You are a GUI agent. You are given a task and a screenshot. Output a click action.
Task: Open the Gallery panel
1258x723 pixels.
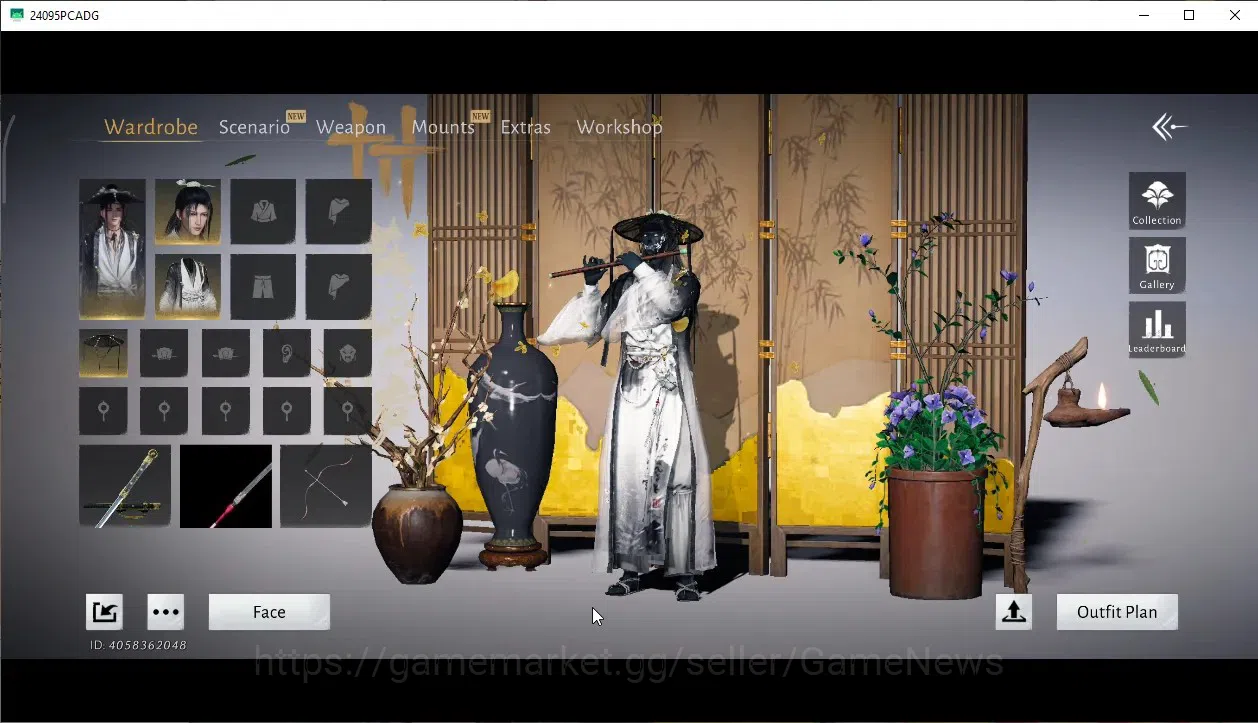(x=1157, y=265)
